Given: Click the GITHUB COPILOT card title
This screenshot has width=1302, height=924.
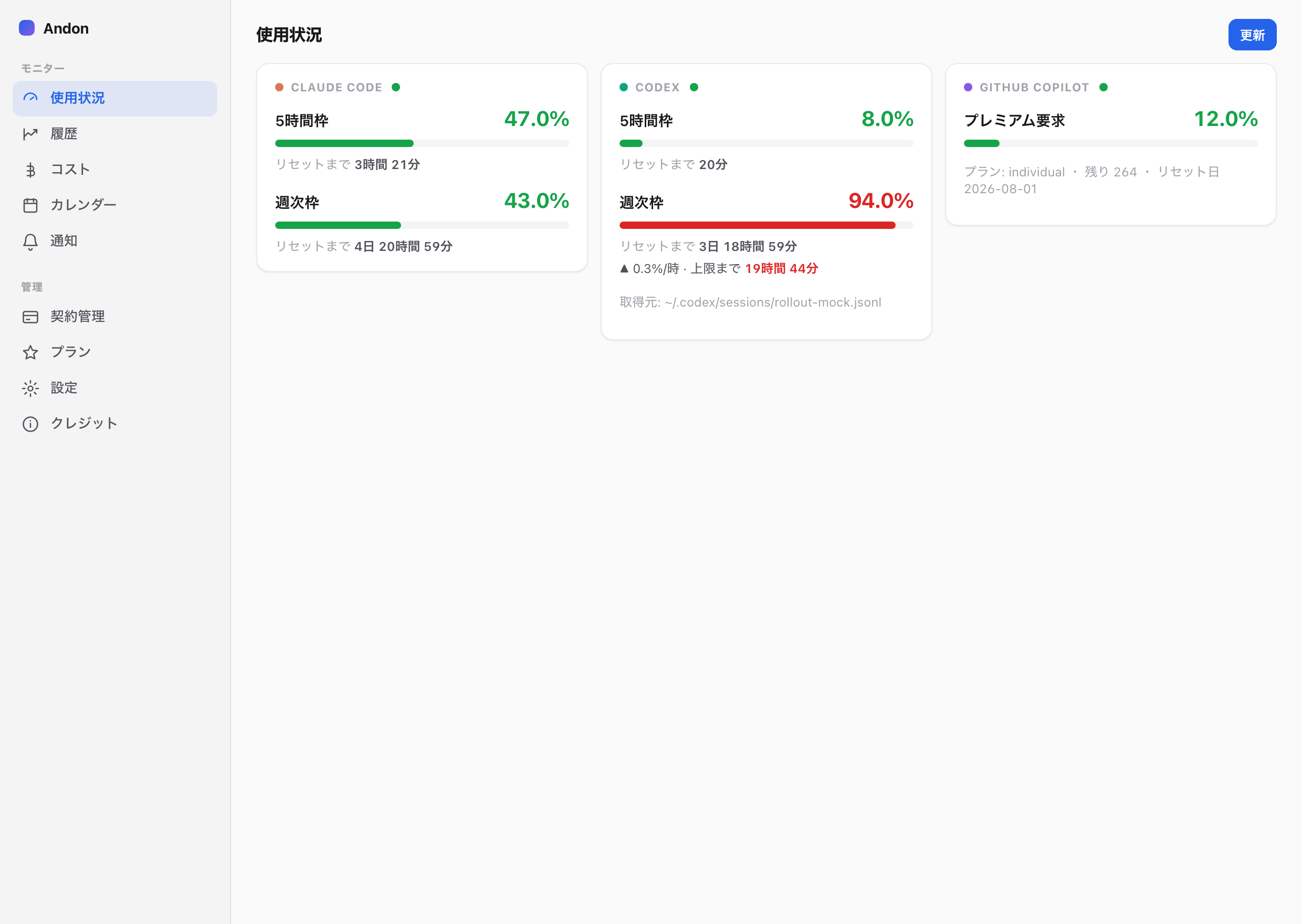Looking at the screenshot, I should (1034, 87).
